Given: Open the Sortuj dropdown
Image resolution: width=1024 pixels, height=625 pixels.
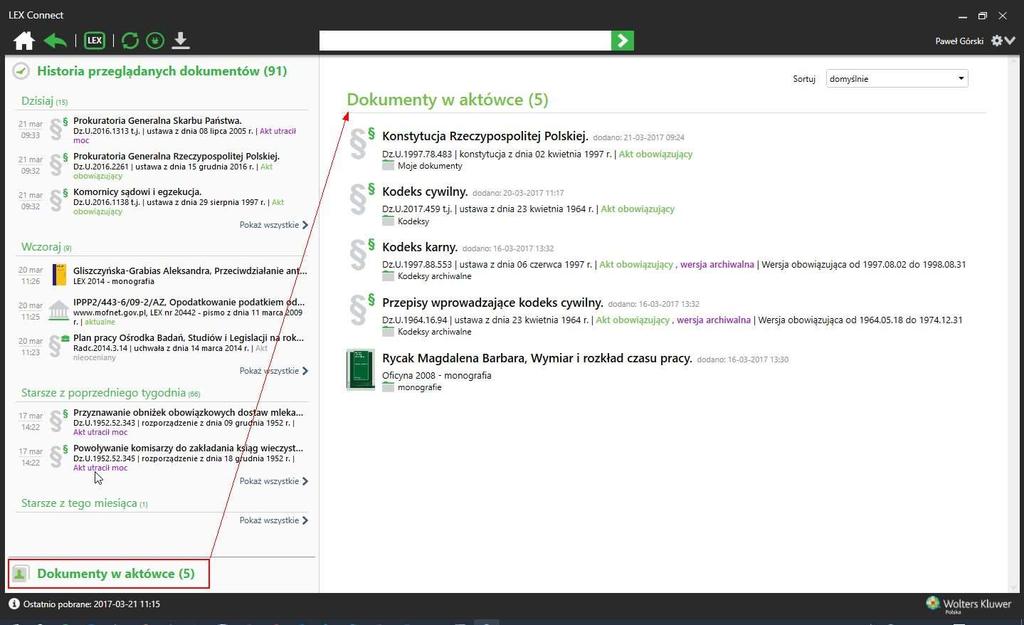Looking at the screenshot, I should 897,78.
